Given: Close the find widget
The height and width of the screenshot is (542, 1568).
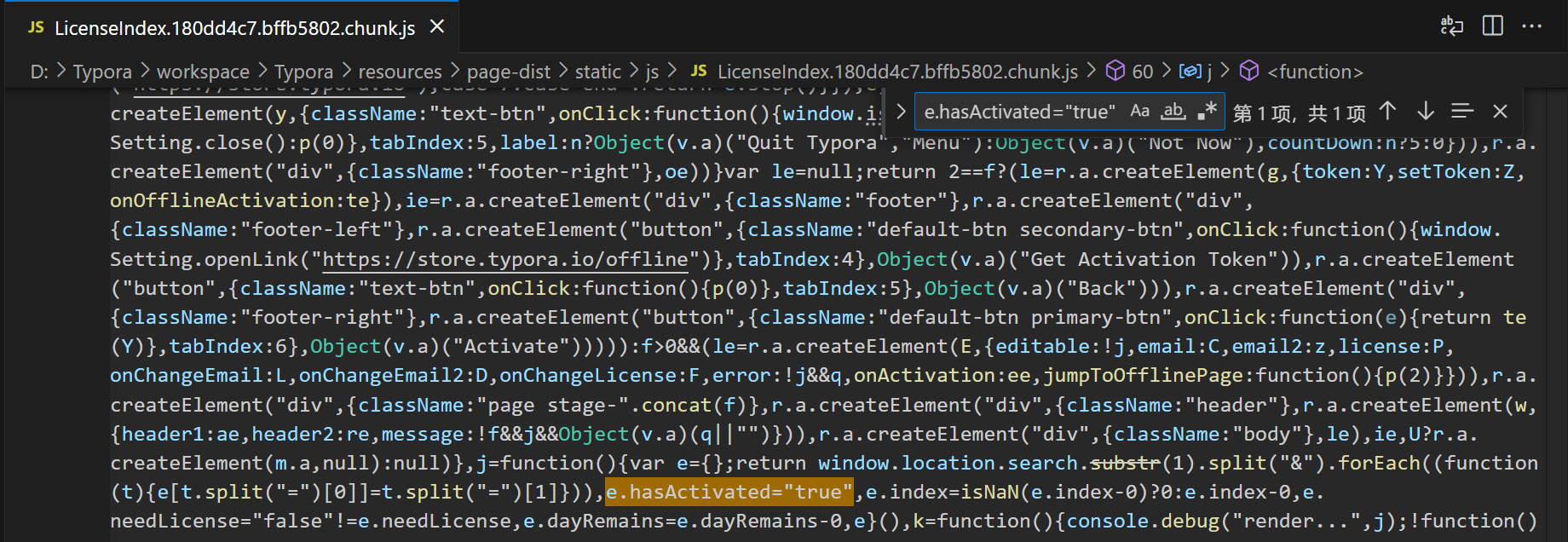Looking at the screenshot, I should point(1501,111).
